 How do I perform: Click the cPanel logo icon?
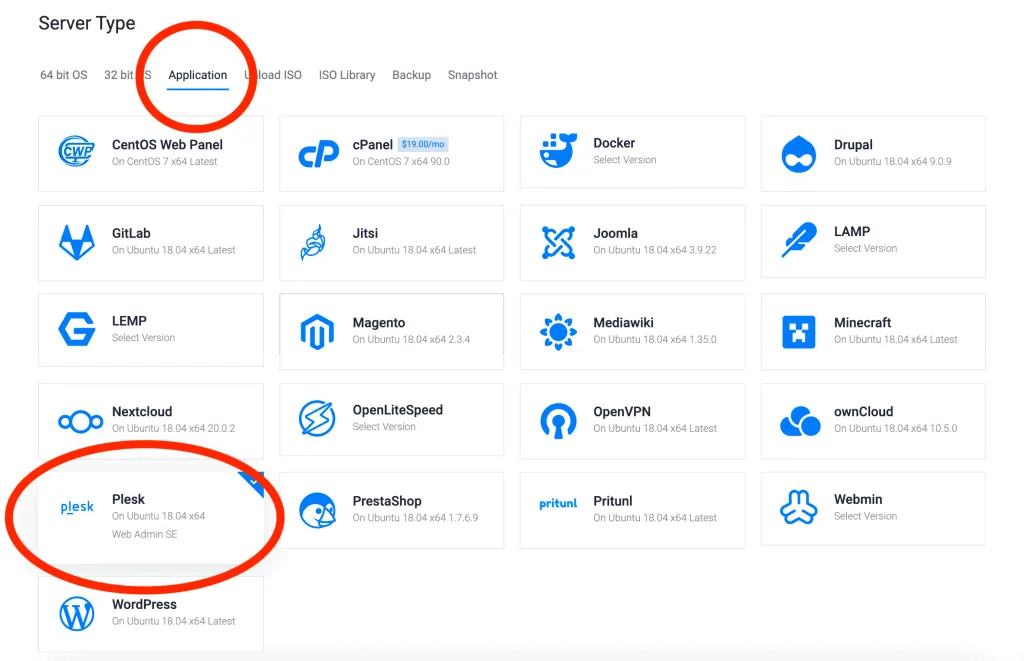point(317,151)
